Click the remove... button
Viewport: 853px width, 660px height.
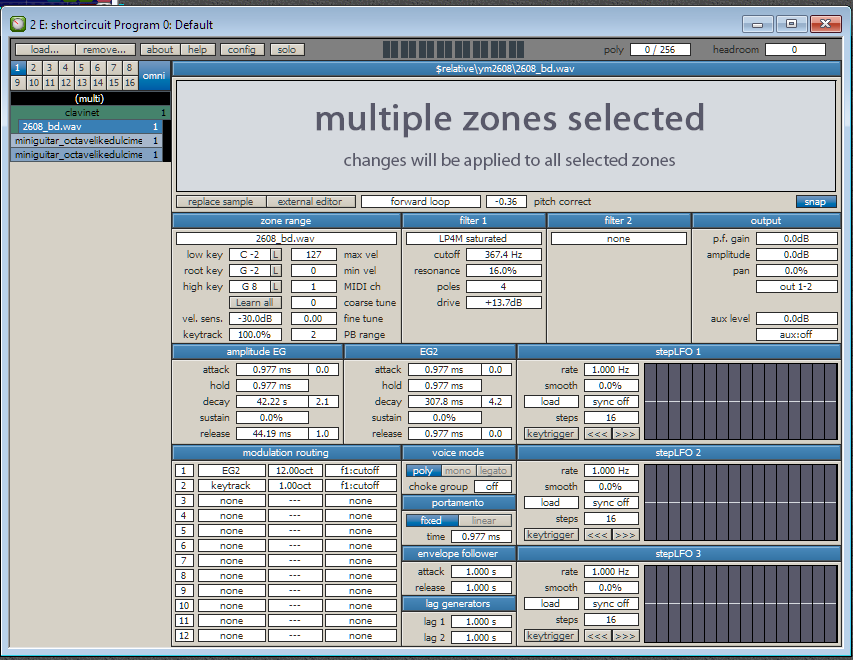tap(104, 50)
